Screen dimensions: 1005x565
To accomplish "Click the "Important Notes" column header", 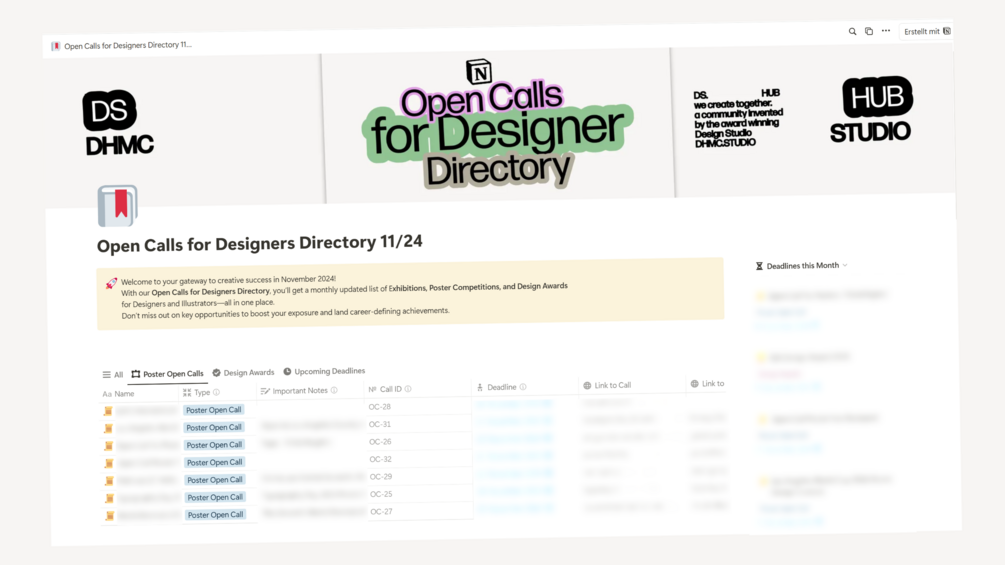I will [299, 391].
